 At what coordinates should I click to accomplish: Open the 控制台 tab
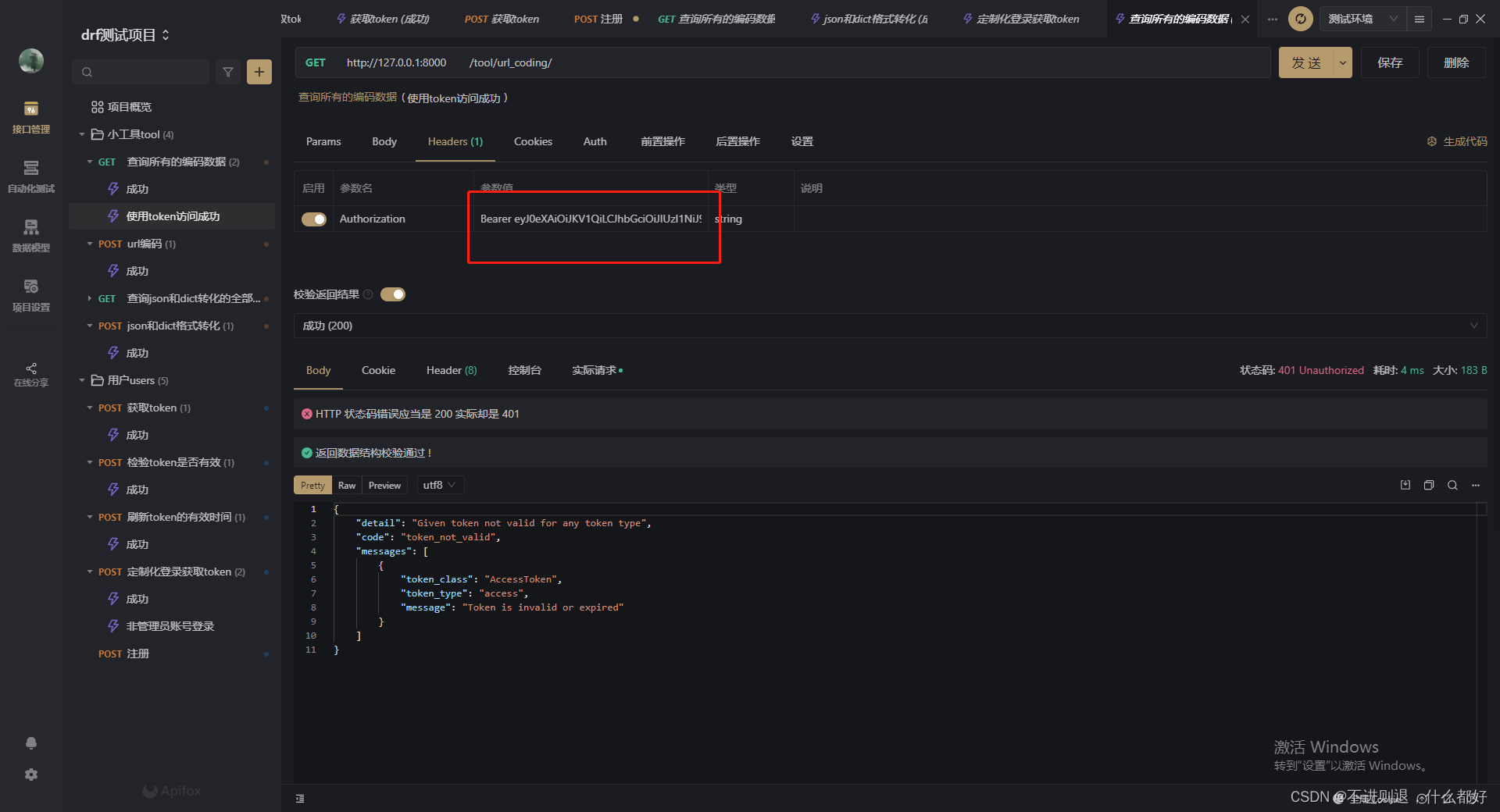pos(524,370)
